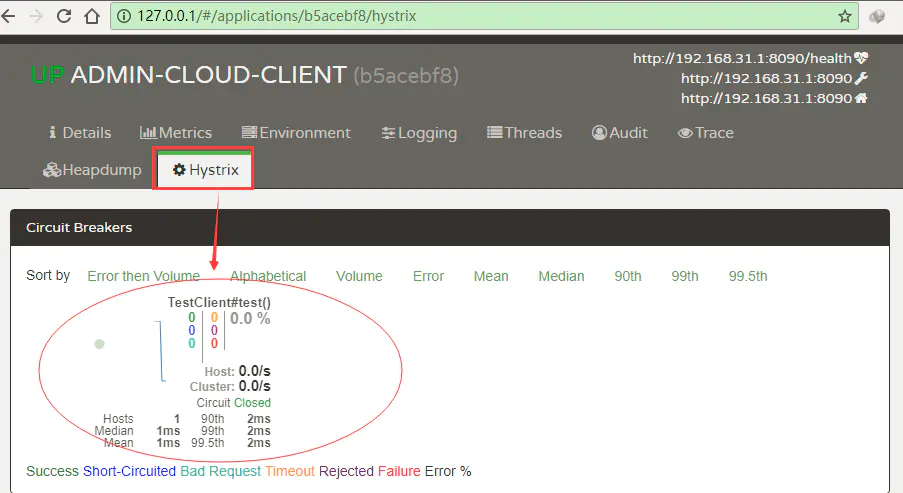The height and width of the screenshot is (493, 903).
Task: Bookmark page with the star icon
Action: [844, 16]
